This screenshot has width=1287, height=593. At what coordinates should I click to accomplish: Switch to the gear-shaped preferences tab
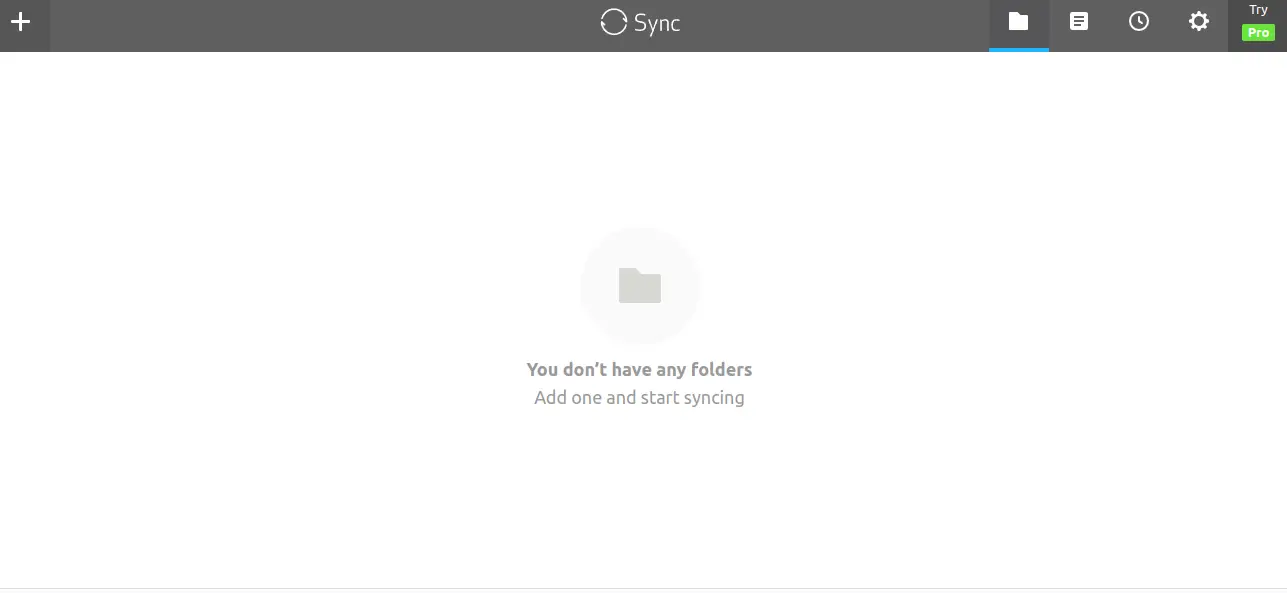(x=1199, y=22)
